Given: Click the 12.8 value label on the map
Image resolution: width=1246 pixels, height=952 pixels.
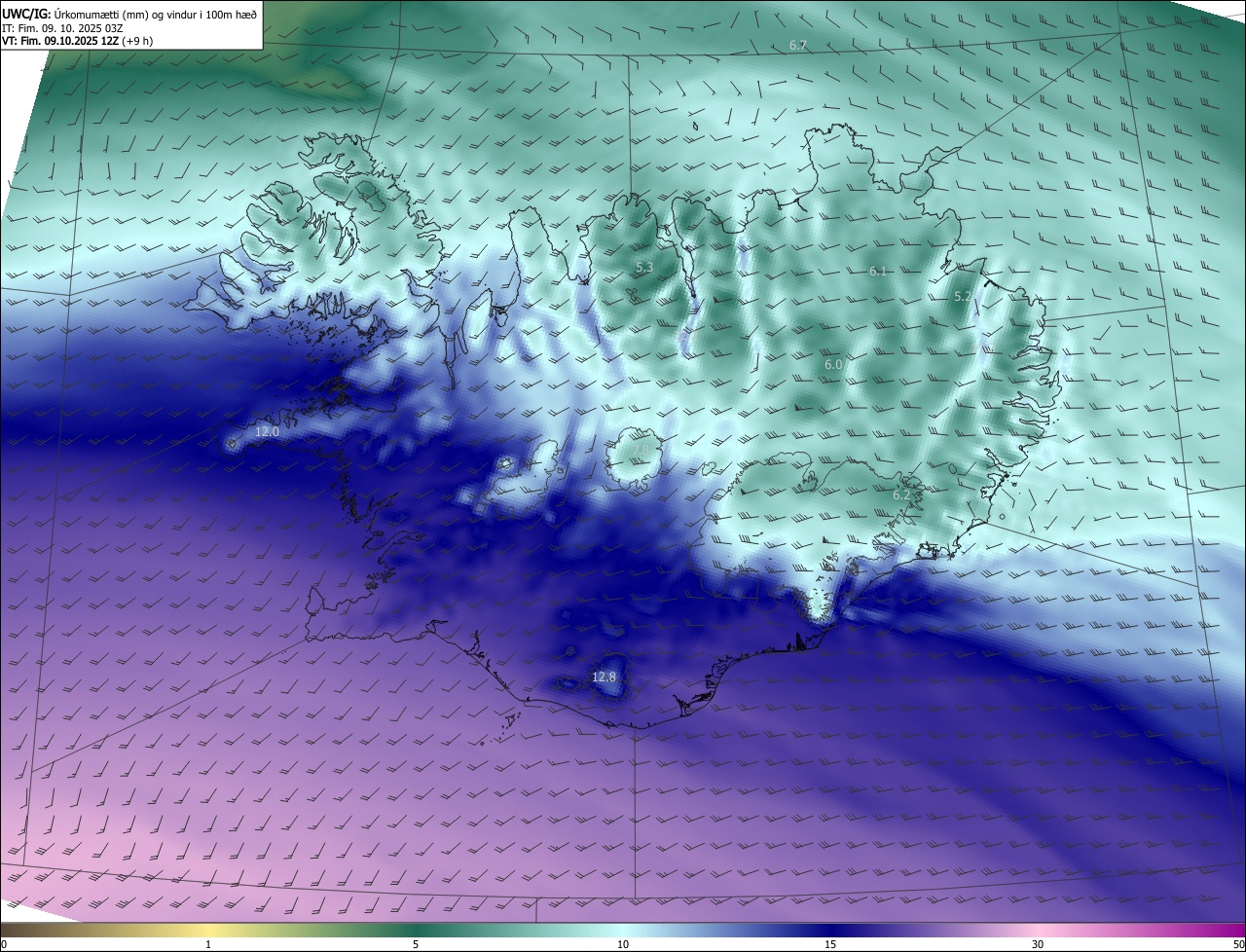Looking at the screenshot, I should point(604,677).
